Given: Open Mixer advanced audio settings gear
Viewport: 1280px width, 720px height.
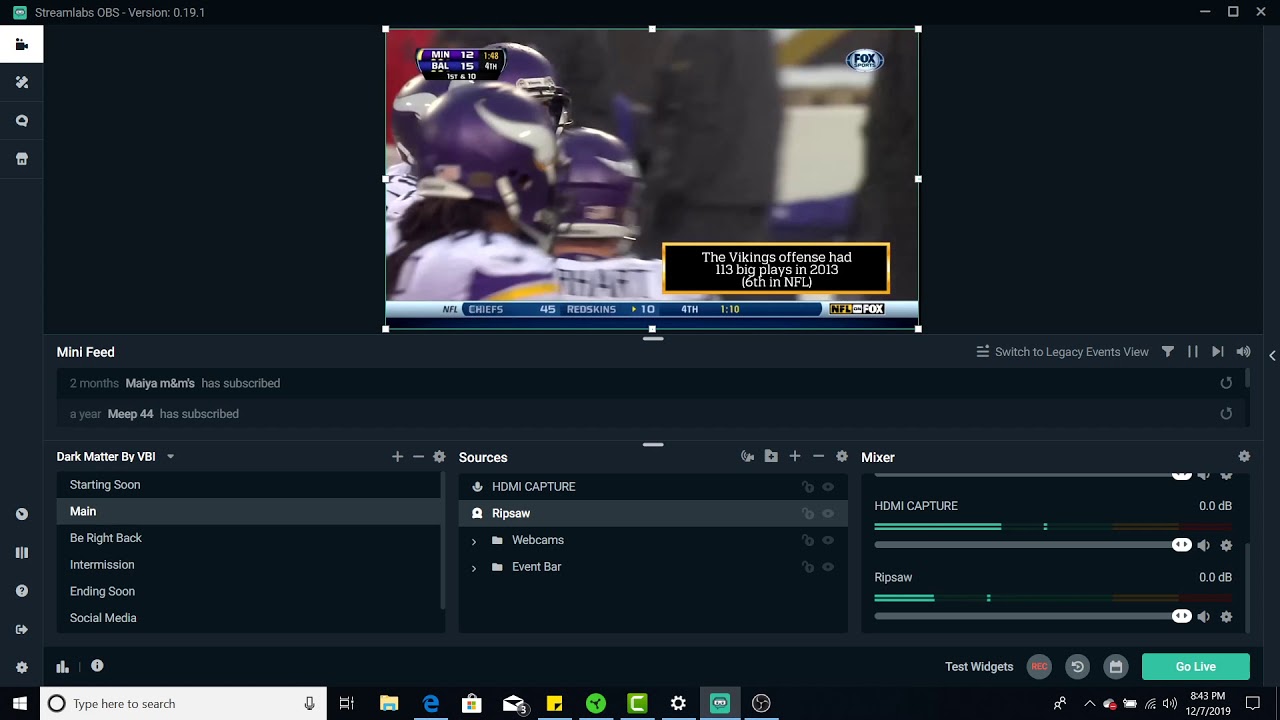Looking at the screenshot, I should [1244, 457].
